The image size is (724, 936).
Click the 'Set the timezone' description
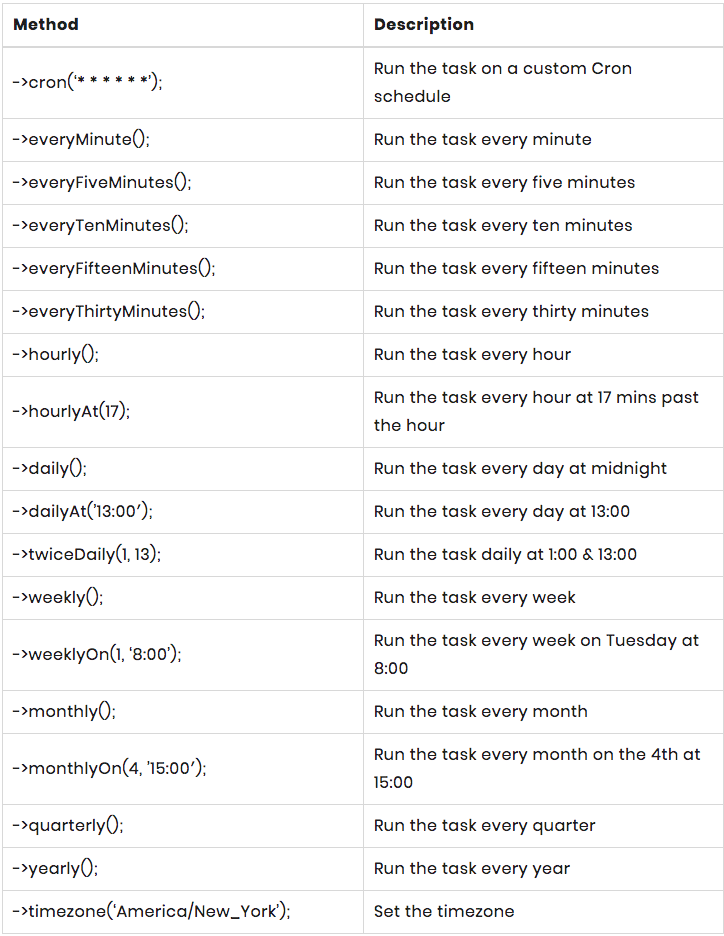click(x=444, y=912)
